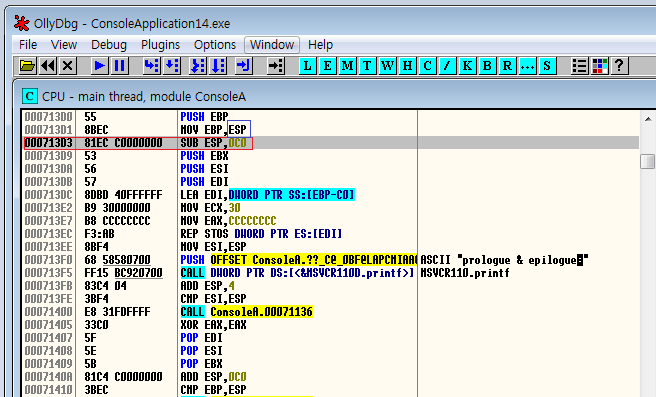Screen dimensions: 656x397
Task: Open References window with R button
Action: 507,66
